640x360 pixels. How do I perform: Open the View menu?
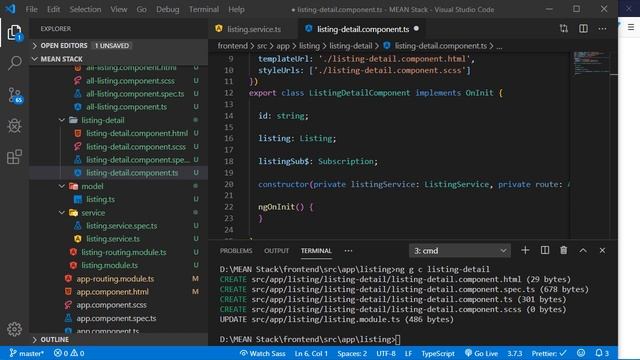[x=119, y=9]
